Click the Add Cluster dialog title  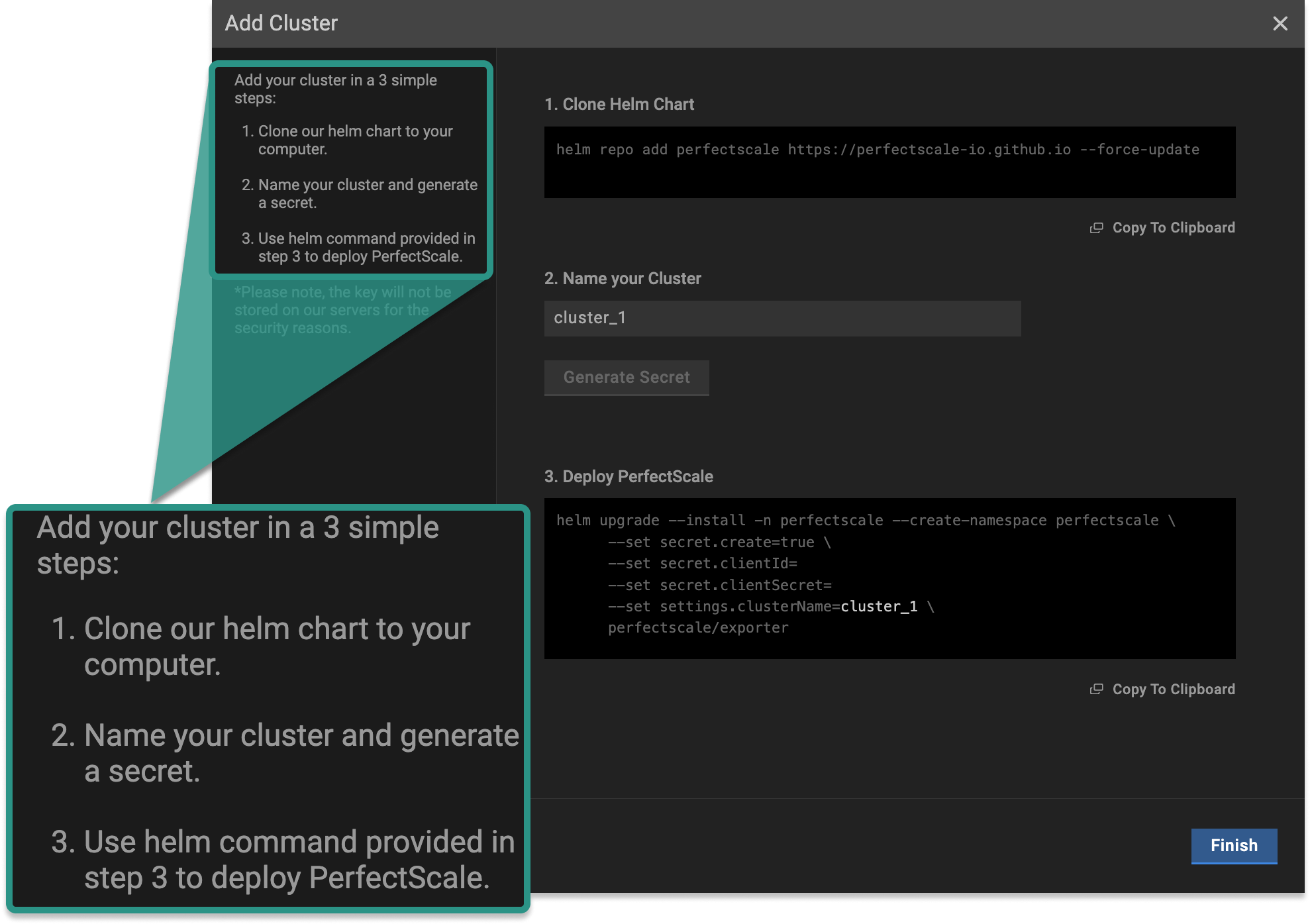coord(281,23)
